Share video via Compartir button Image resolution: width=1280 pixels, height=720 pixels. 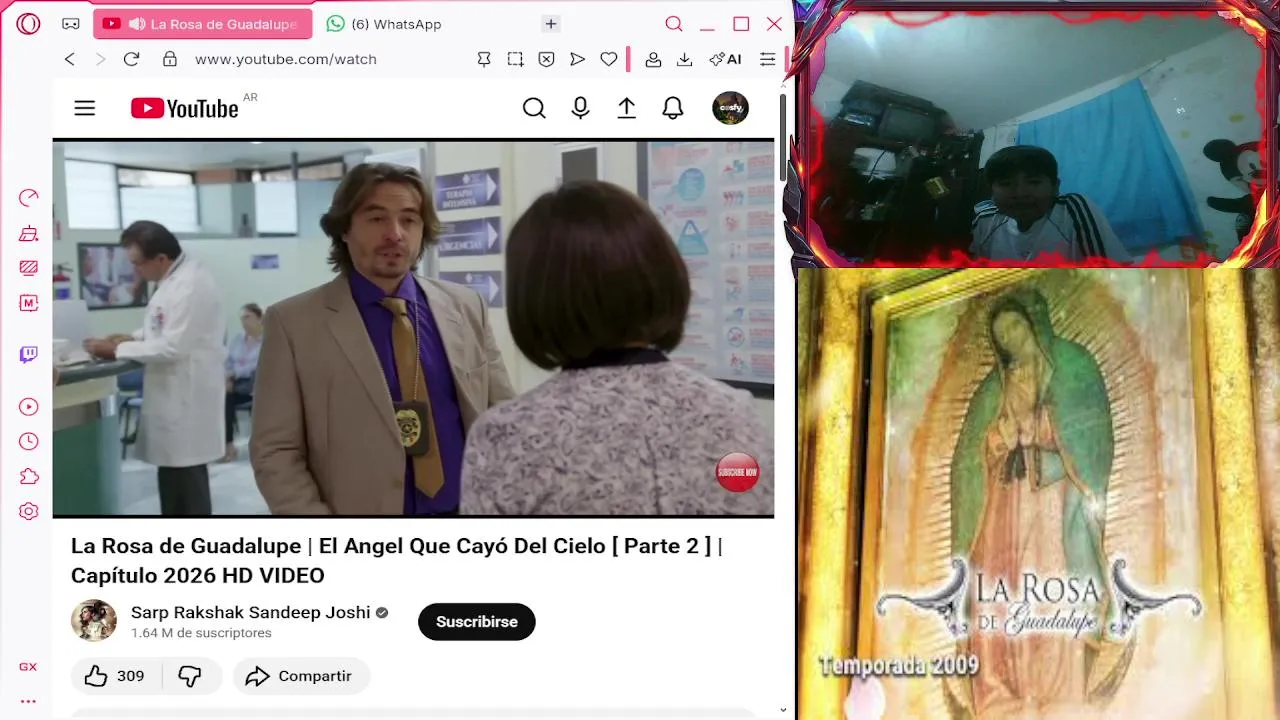tap(301, 676)
